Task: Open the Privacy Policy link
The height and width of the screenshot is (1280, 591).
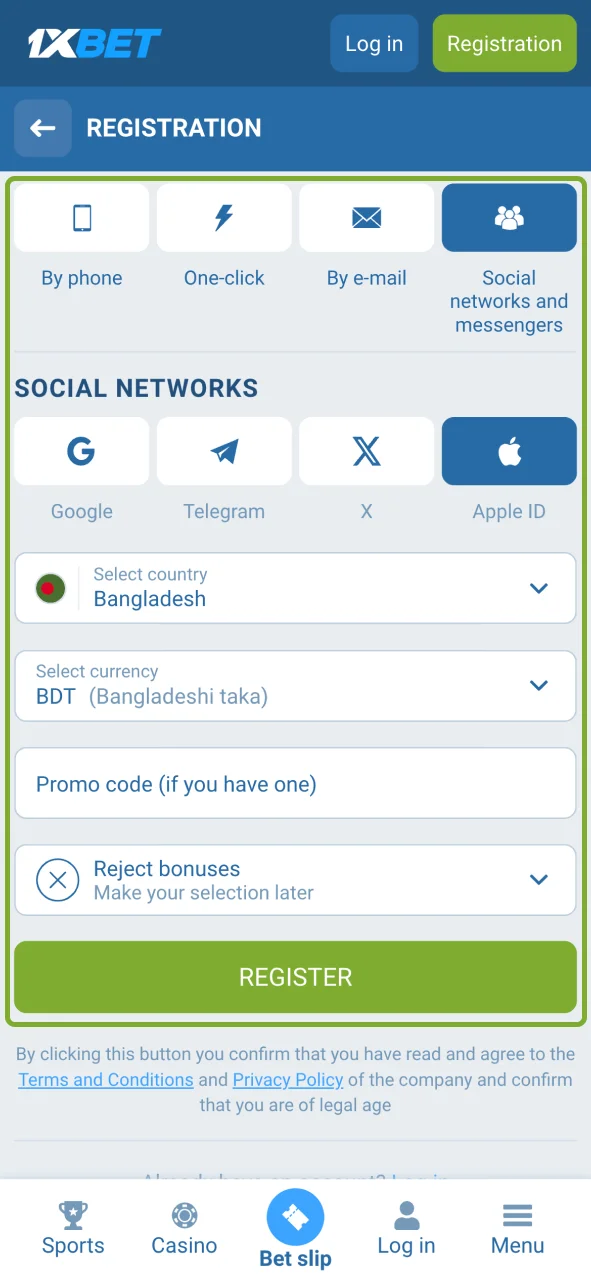Action: tap(288, 1080)
